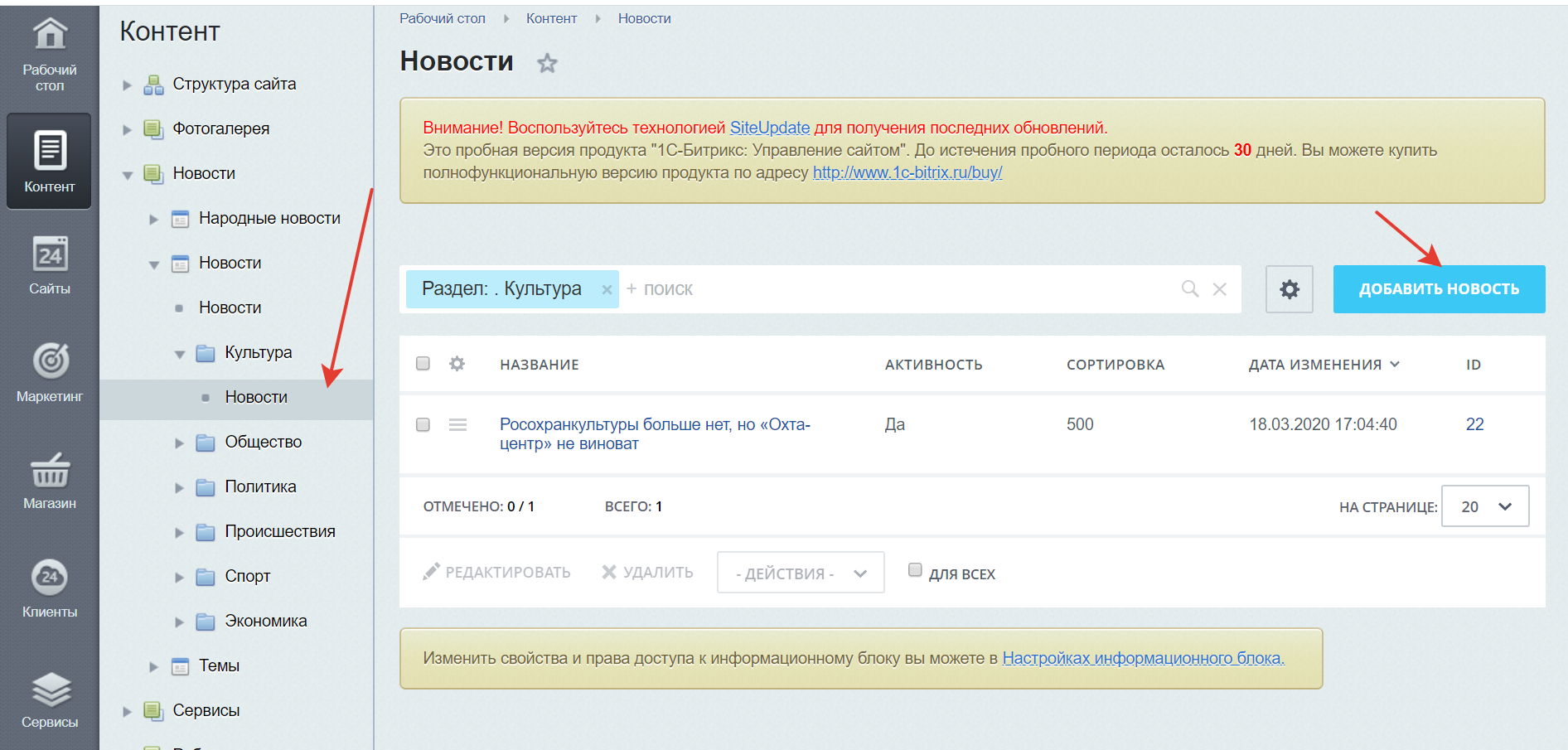Remove the Раздел Культура filter tag
The image size is (1568, 750).
[607, 290]
